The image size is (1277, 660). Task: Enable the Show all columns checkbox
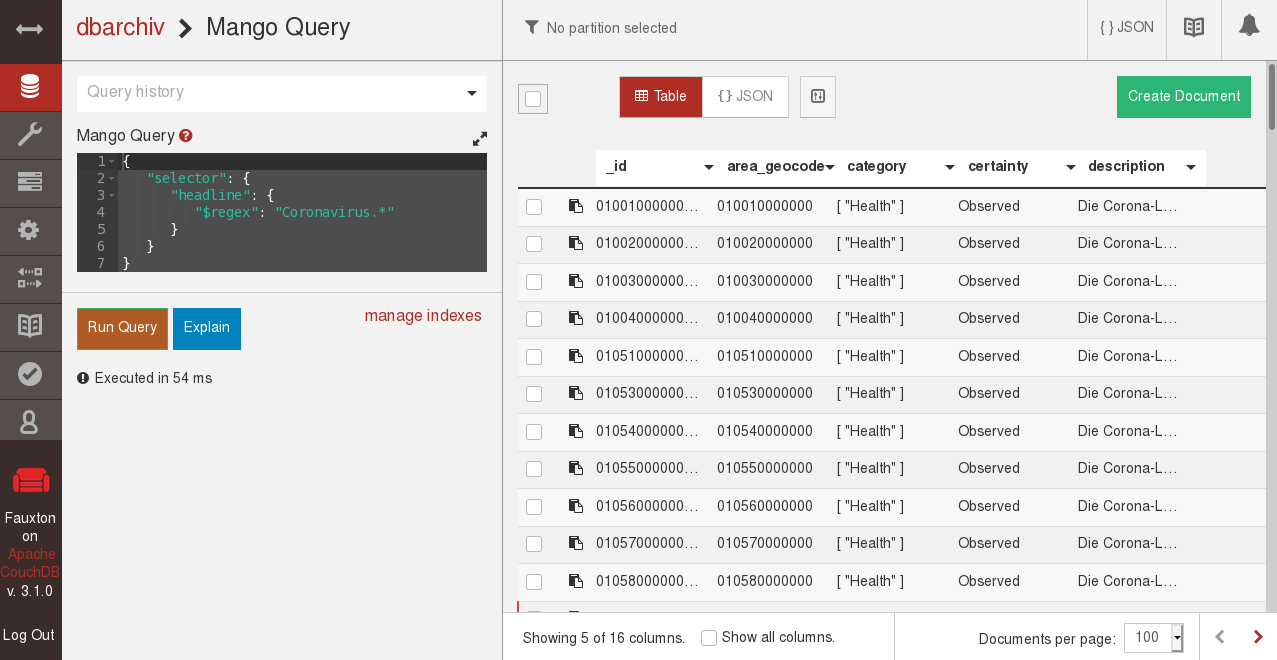coord(709,638)
